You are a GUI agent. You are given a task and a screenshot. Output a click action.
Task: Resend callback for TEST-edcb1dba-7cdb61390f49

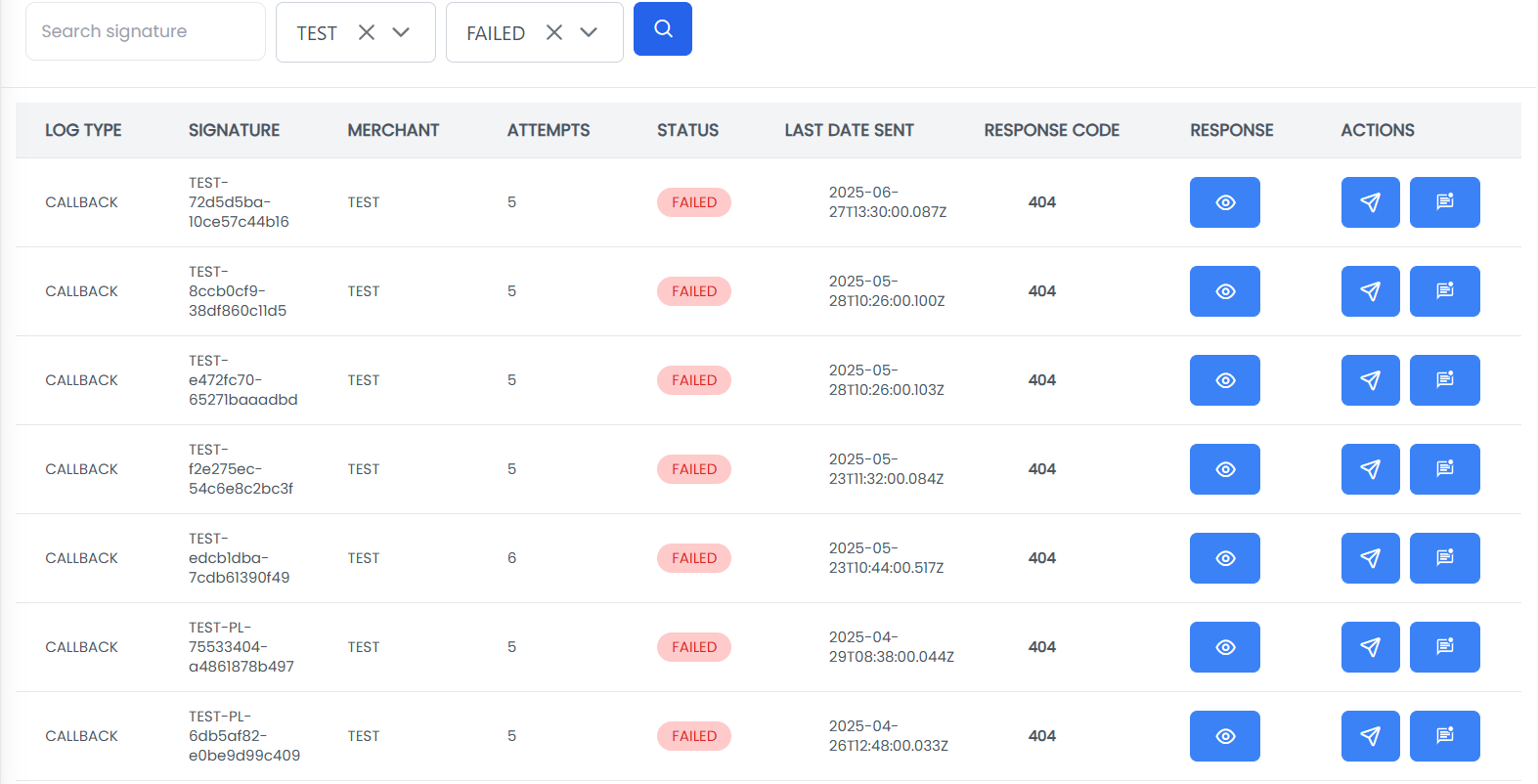click(1371, 558)
